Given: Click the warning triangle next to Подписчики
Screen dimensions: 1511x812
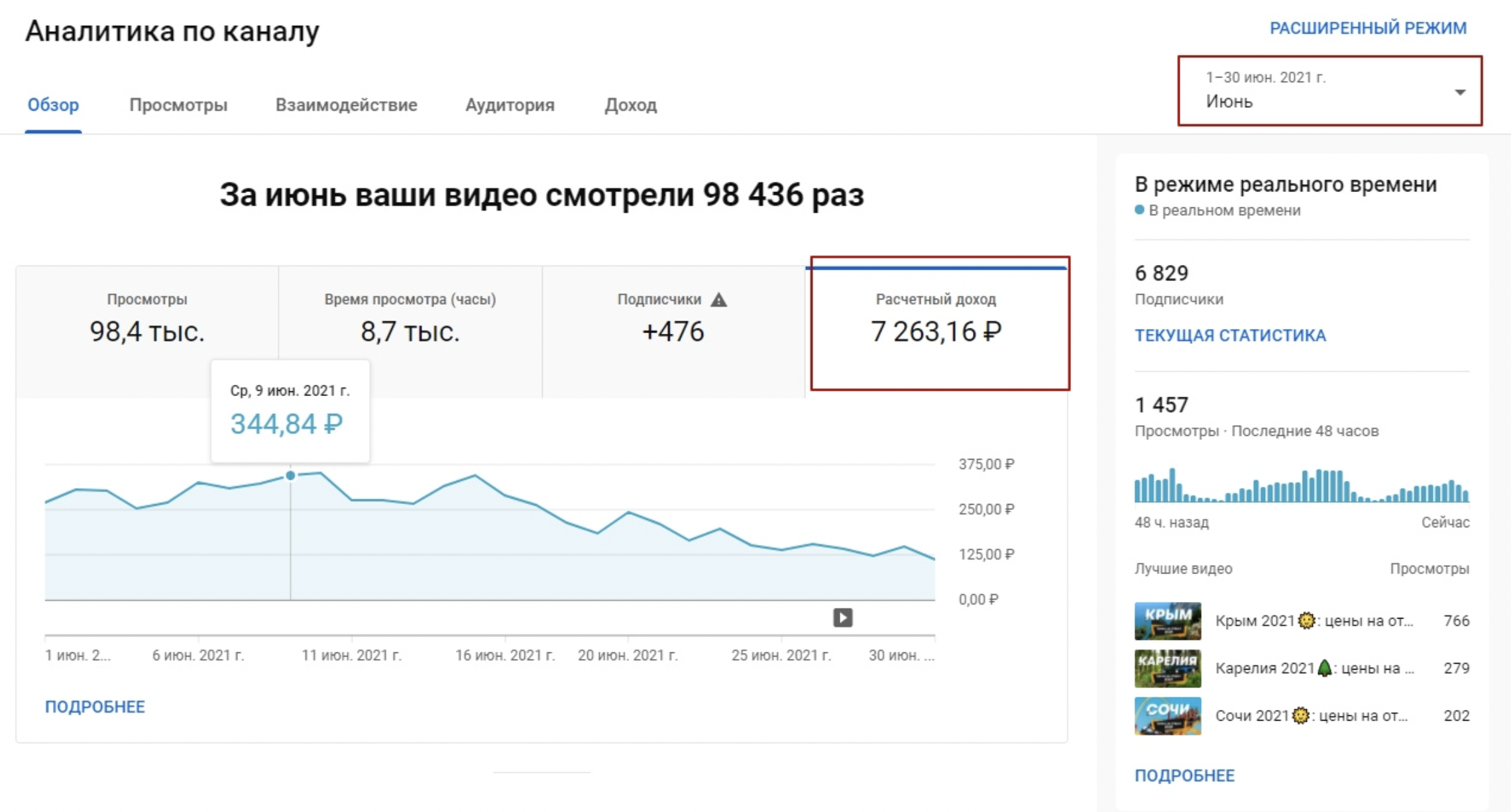Looking at the screenshot, I should click(x=718, y=300).
